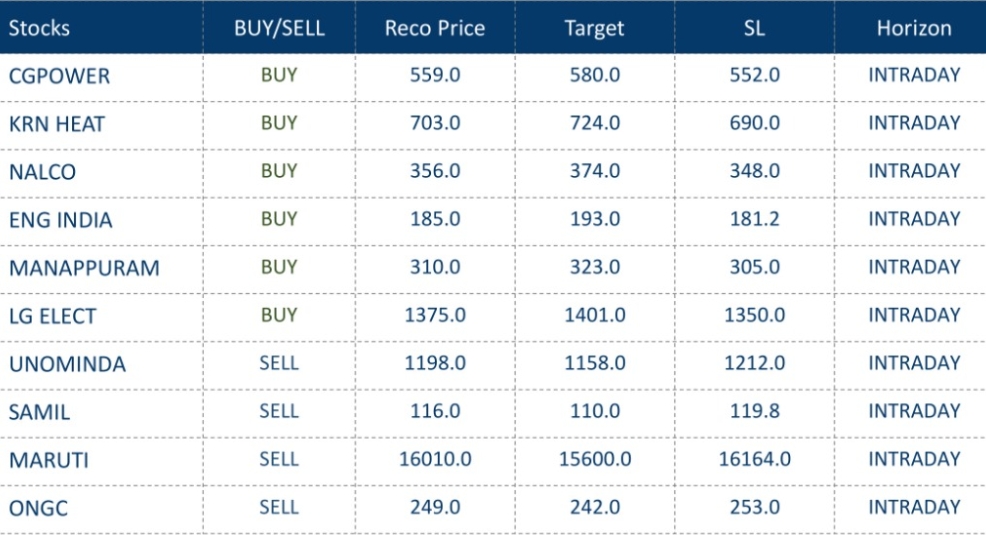Select the Reco Price column header

tap(435, 28)
